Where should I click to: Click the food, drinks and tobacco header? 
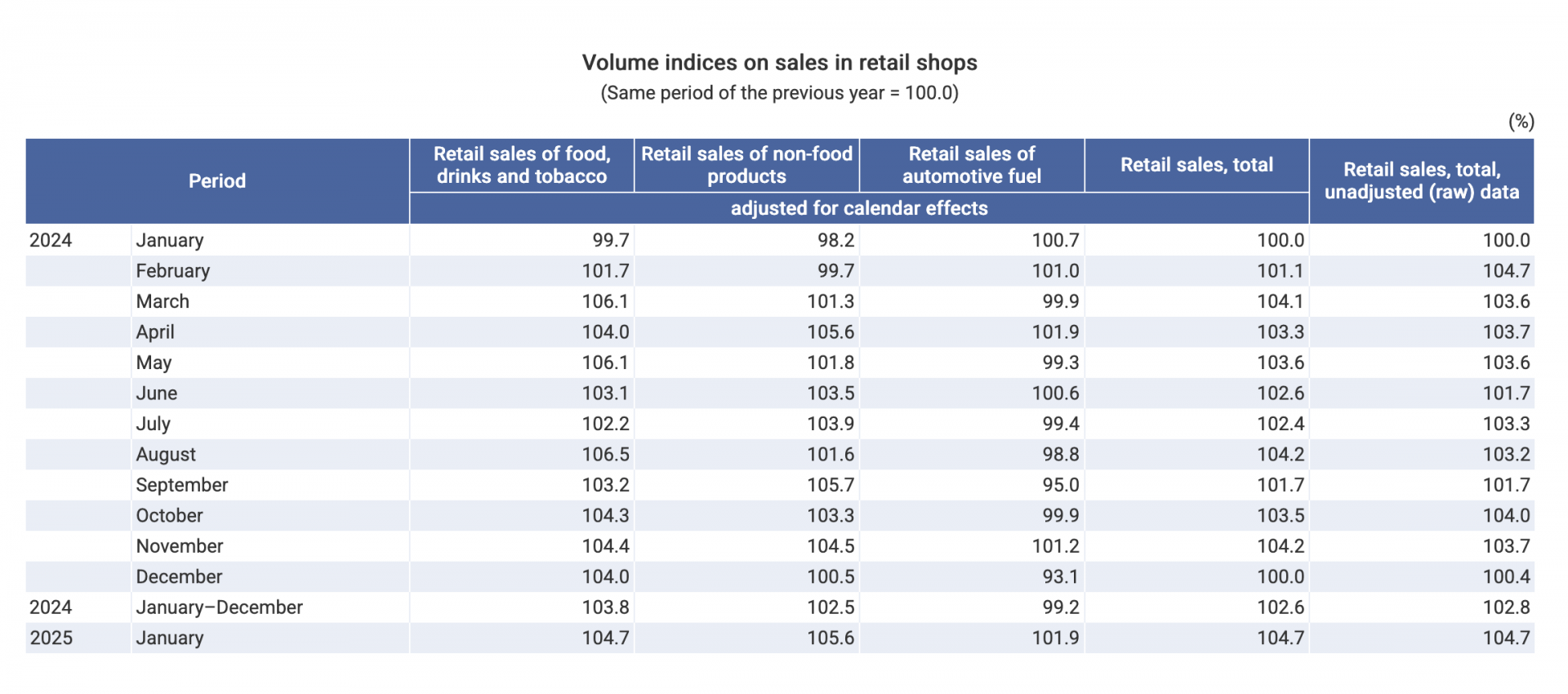[x=522, y=165]
